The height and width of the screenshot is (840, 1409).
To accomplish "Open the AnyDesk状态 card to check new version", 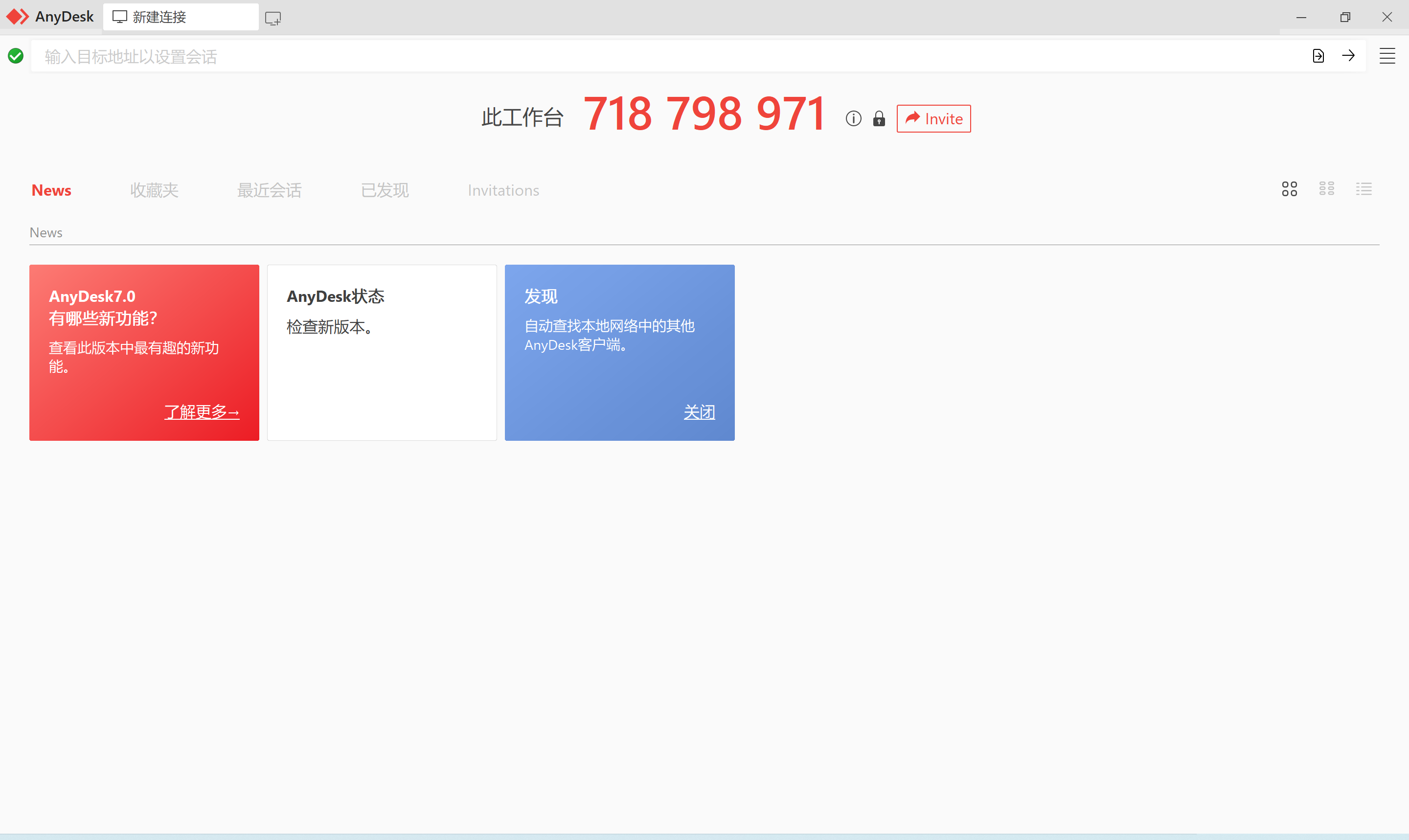I will click(x=382, y=352).
